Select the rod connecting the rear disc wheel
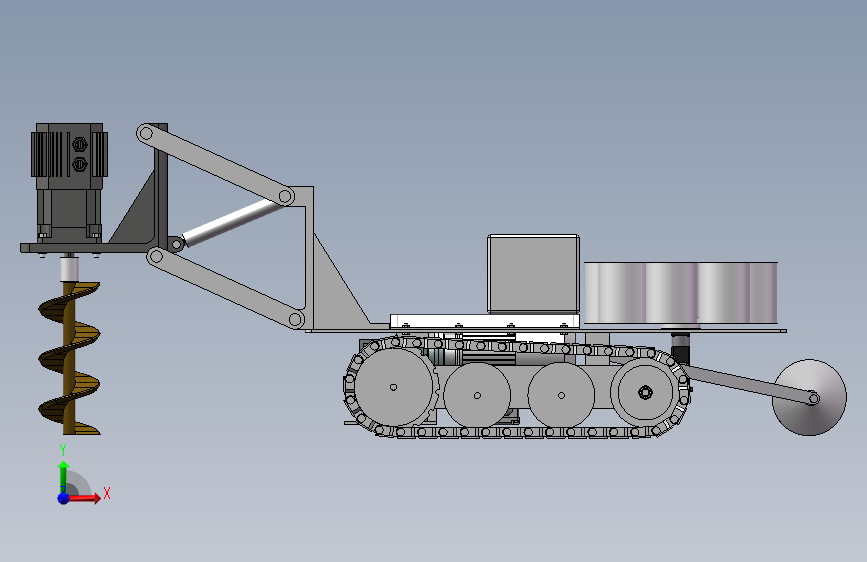Viewport: 867px width, 562px height. 752,383
